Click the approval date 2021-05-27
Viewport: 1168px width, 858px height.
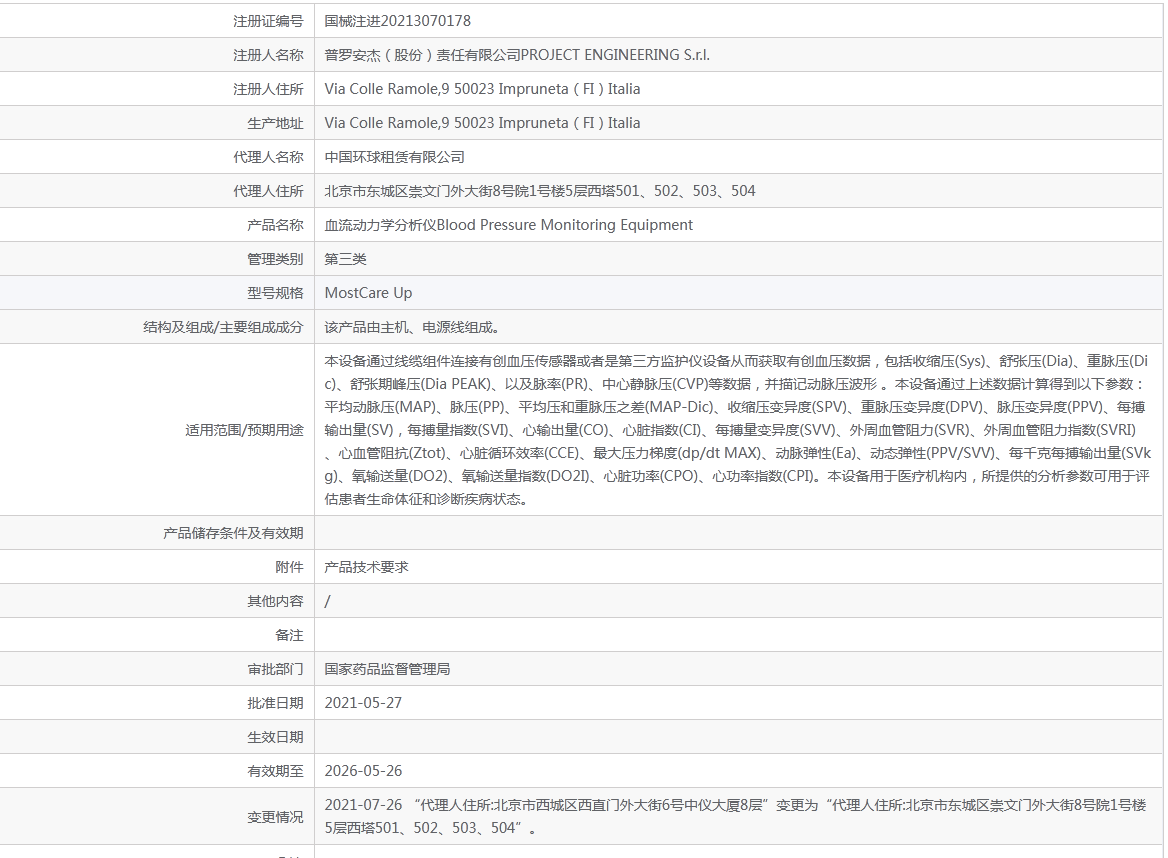[x=363, y=703]
